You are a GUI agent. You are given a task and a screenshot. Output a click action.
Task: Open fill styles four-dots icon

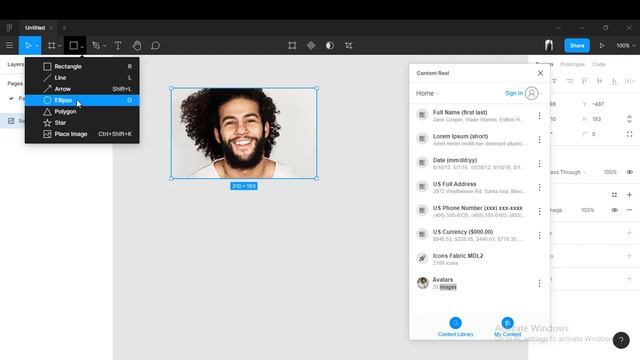[614, 195]
